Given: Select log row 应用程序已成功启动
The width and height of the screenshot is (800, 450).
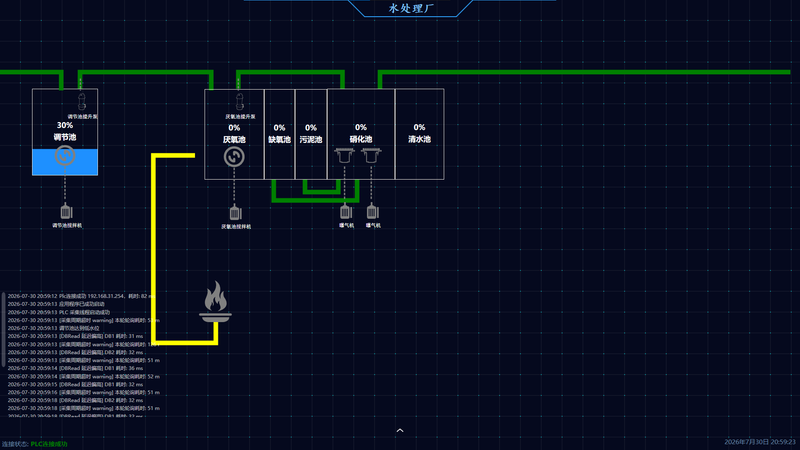Looking at the screenshot, I should pyautogui.click(x=56, y=304).
